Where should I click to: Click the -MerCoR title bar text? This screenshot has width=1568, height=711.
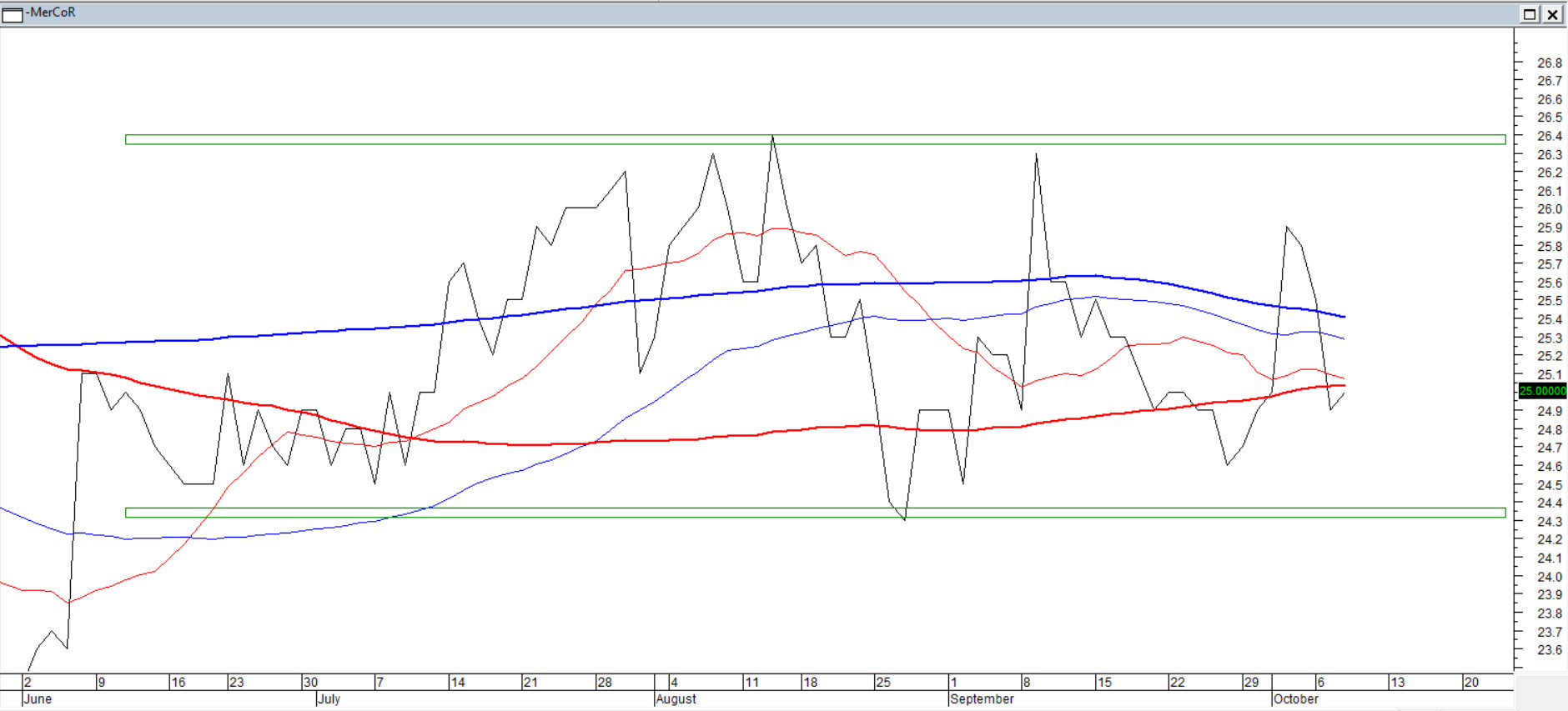point(52,13)
